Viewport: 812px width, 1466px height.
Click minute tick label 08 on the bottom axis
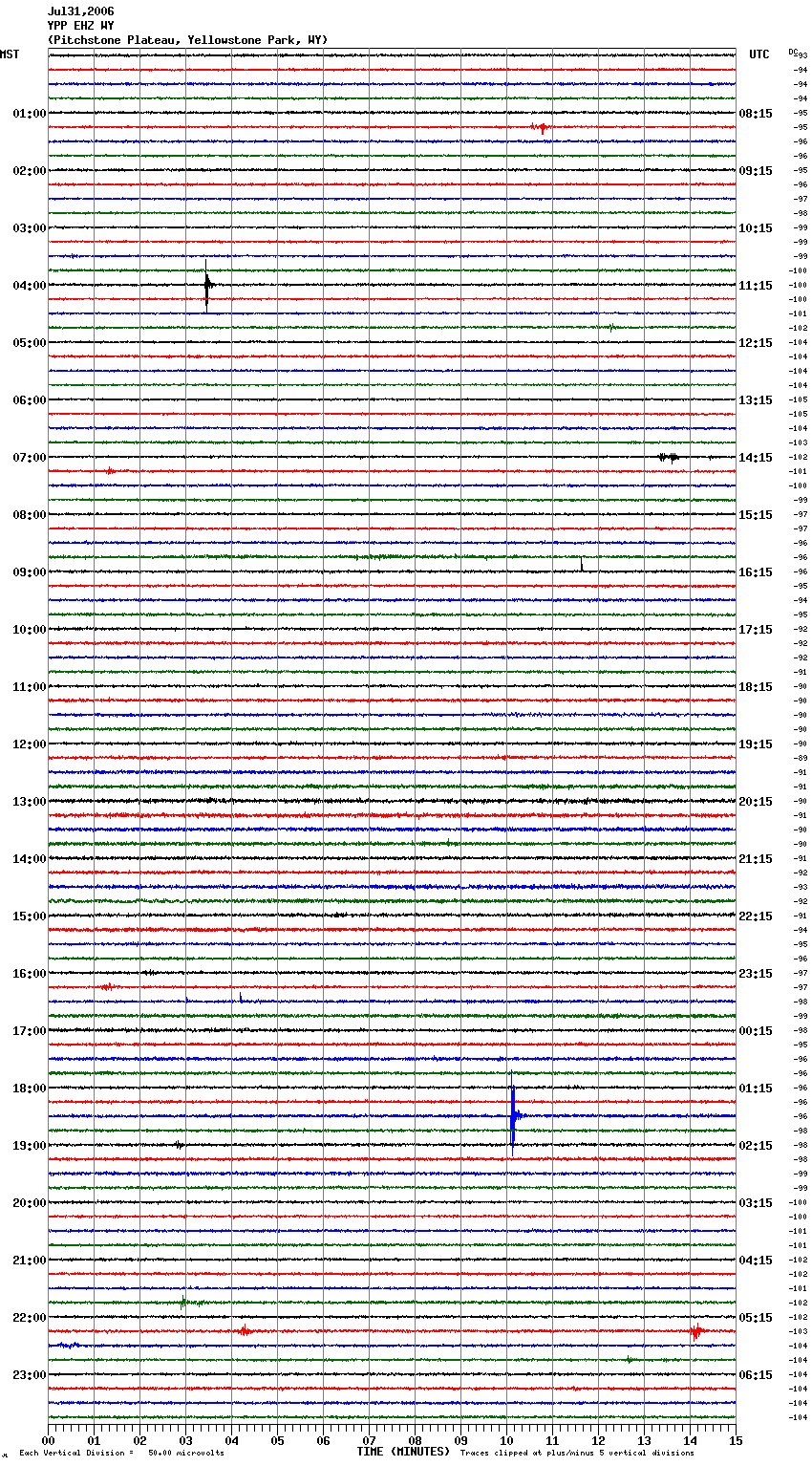pyautogui.click(x=415, y=1440)
